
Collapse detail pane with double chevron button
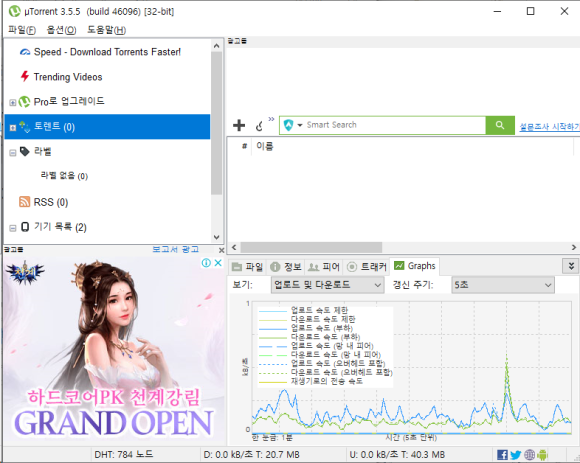pyautogui.click(x=571, y=266)
